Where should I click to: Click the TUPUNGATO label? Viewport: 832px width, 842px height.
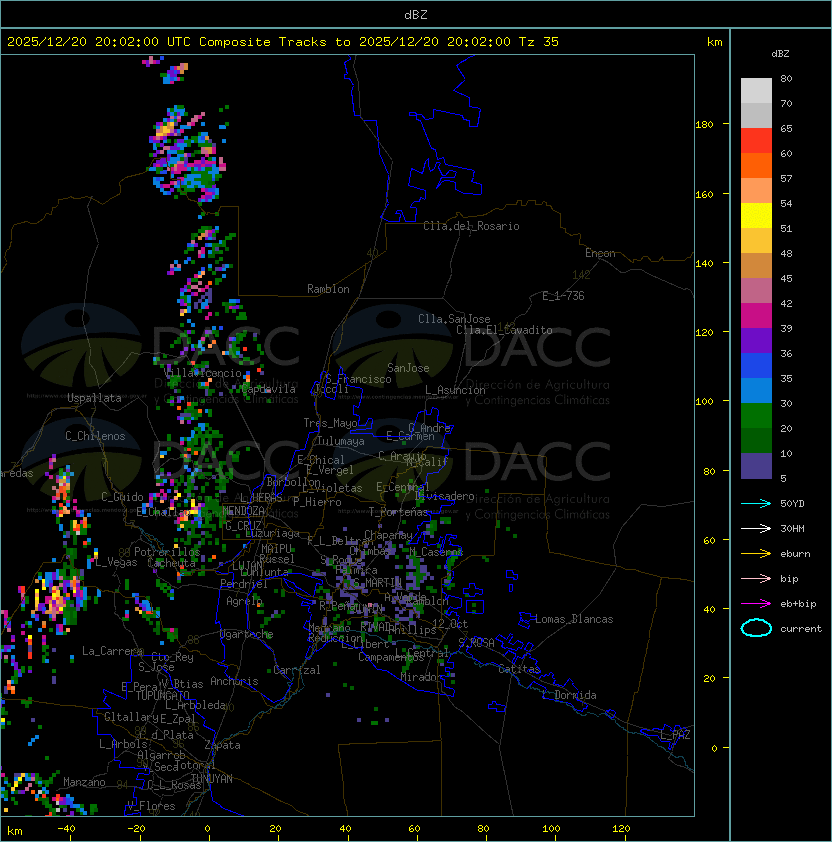pos(162,696)
